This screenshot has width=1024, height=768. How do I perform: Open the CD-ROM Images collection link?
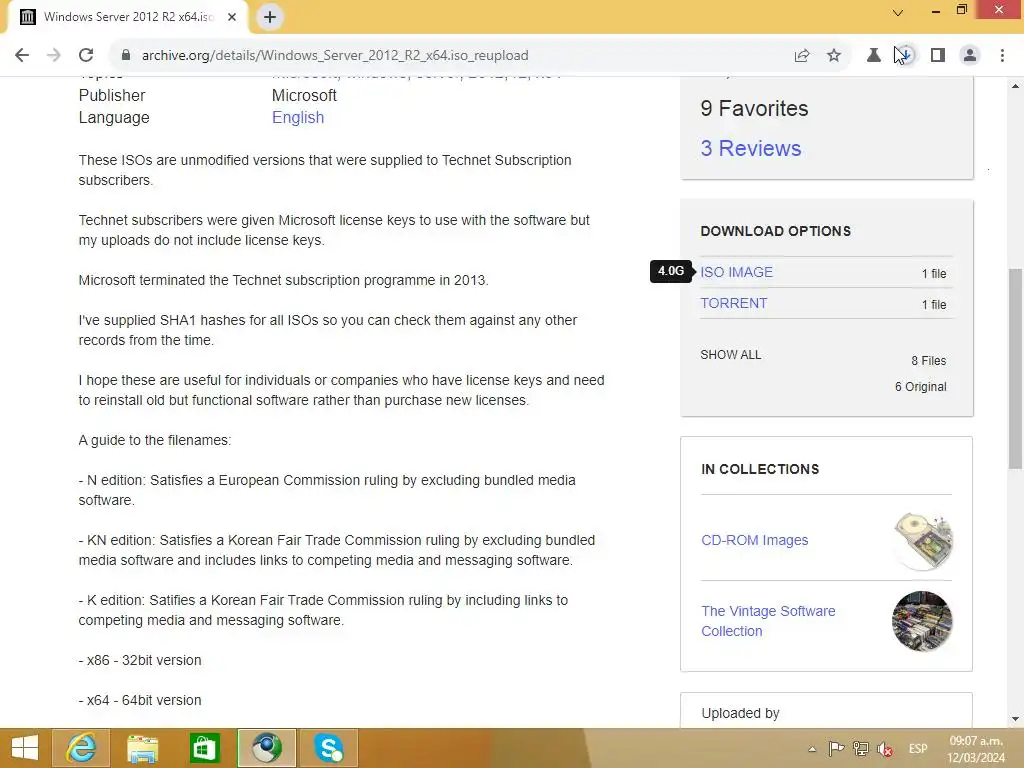[754, 540]
